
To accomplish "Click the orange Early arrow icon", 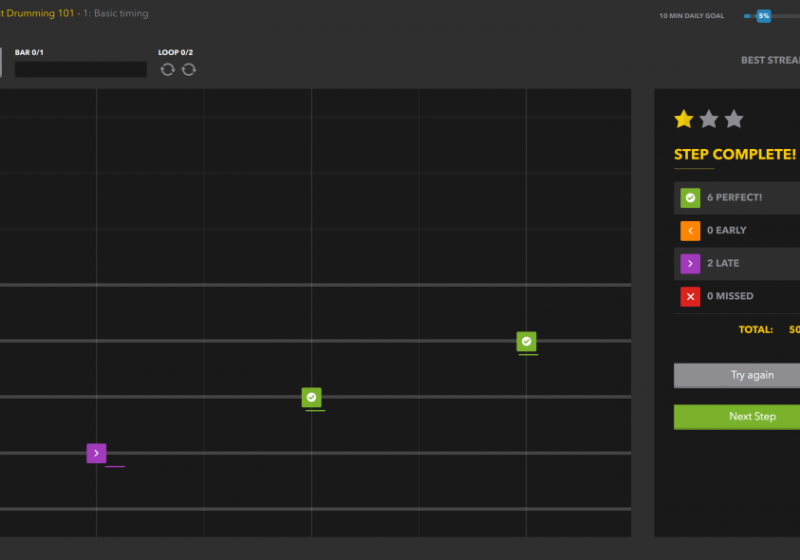I will [690, 231].
